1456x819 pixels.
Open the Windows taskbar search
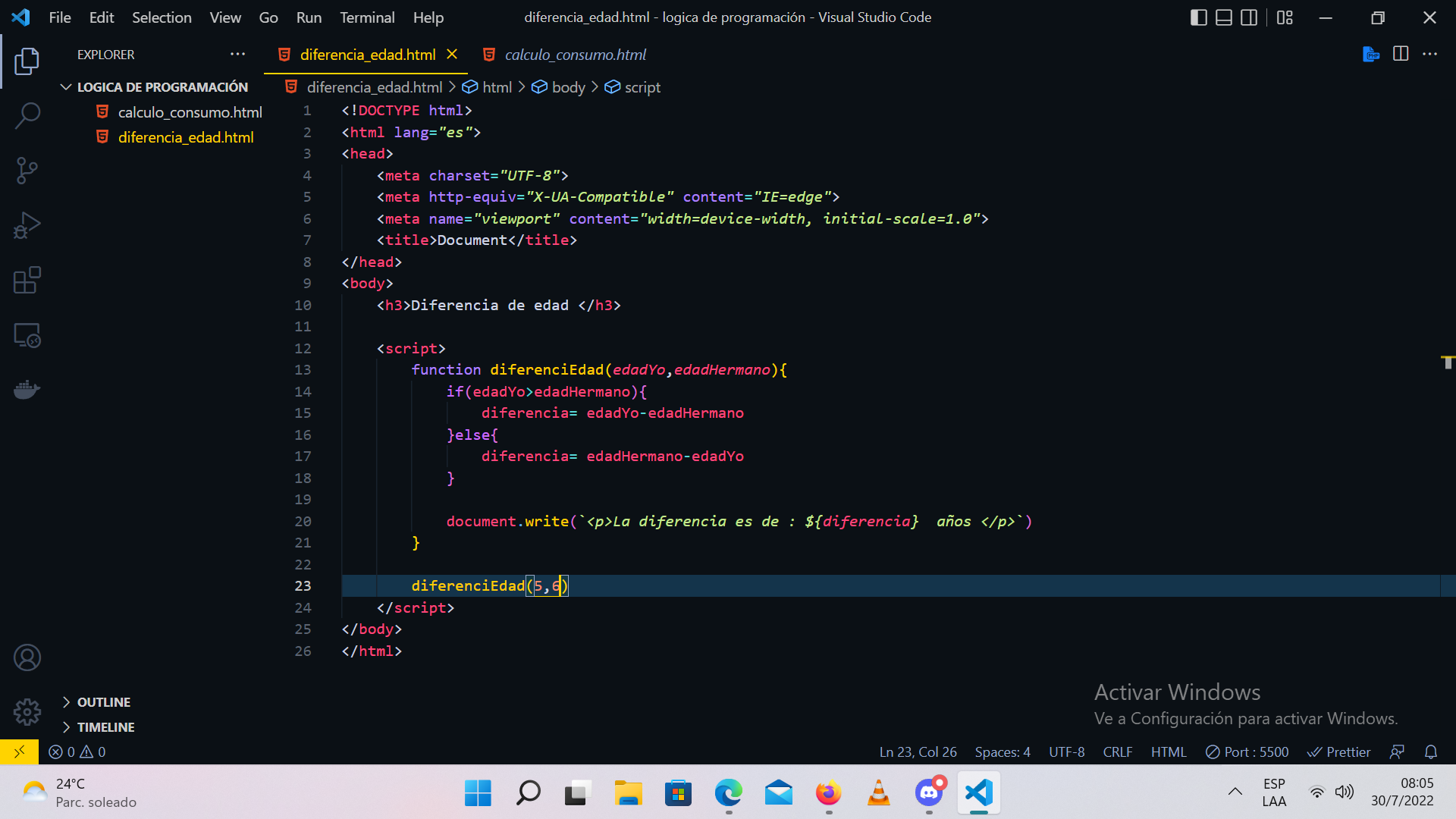click(x=528, y=793)
